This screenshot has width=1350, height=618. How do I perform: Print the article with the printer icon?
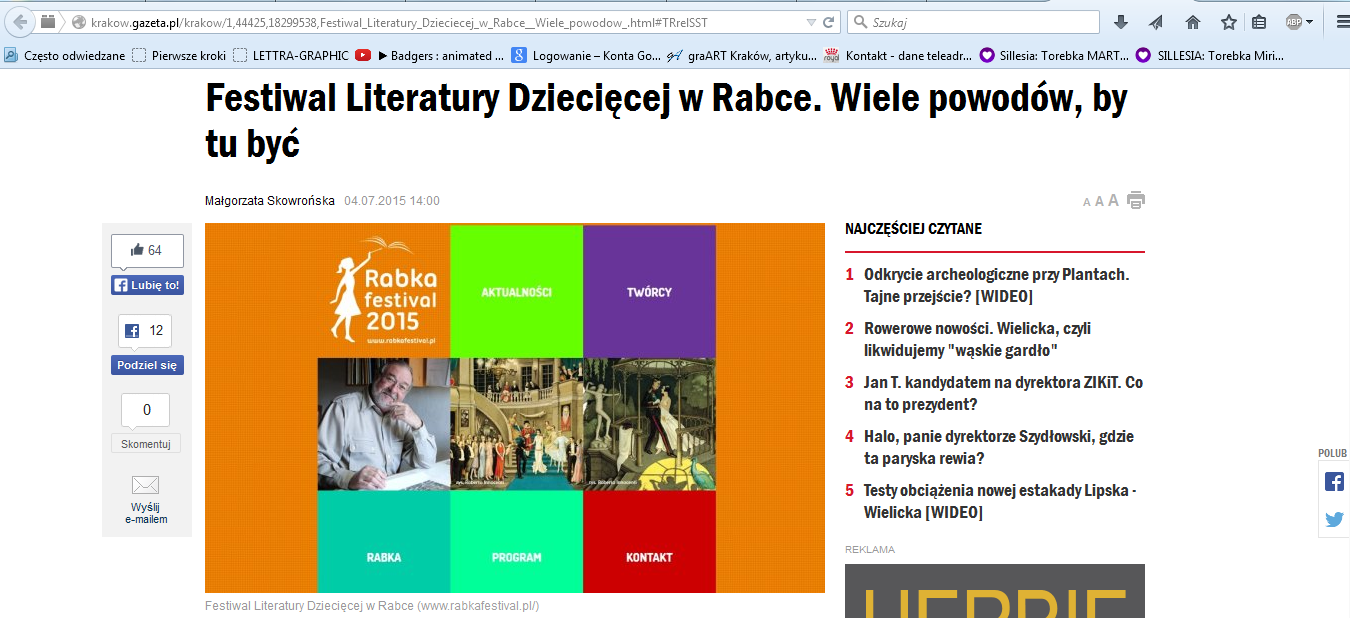1136,200
